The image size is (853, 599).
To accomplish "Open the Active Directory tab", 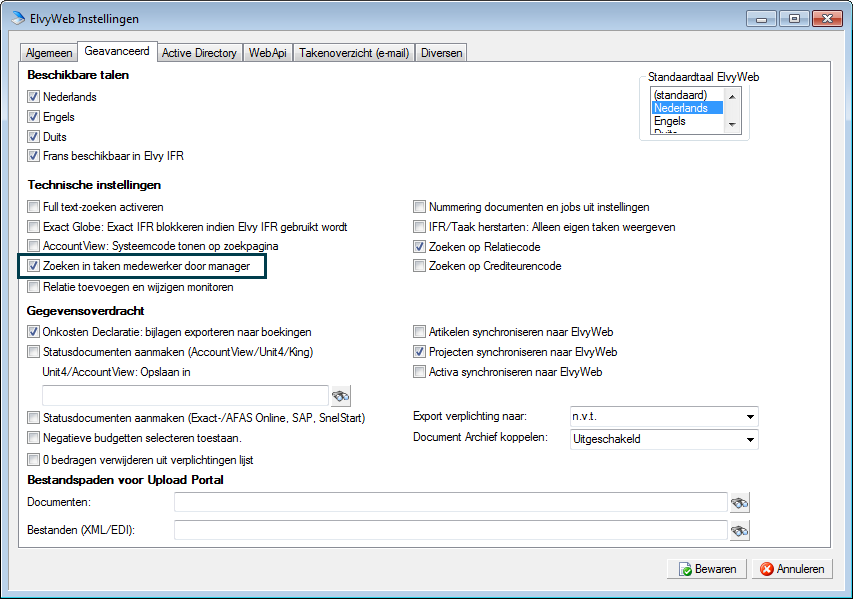I will [x=199, y=53].
